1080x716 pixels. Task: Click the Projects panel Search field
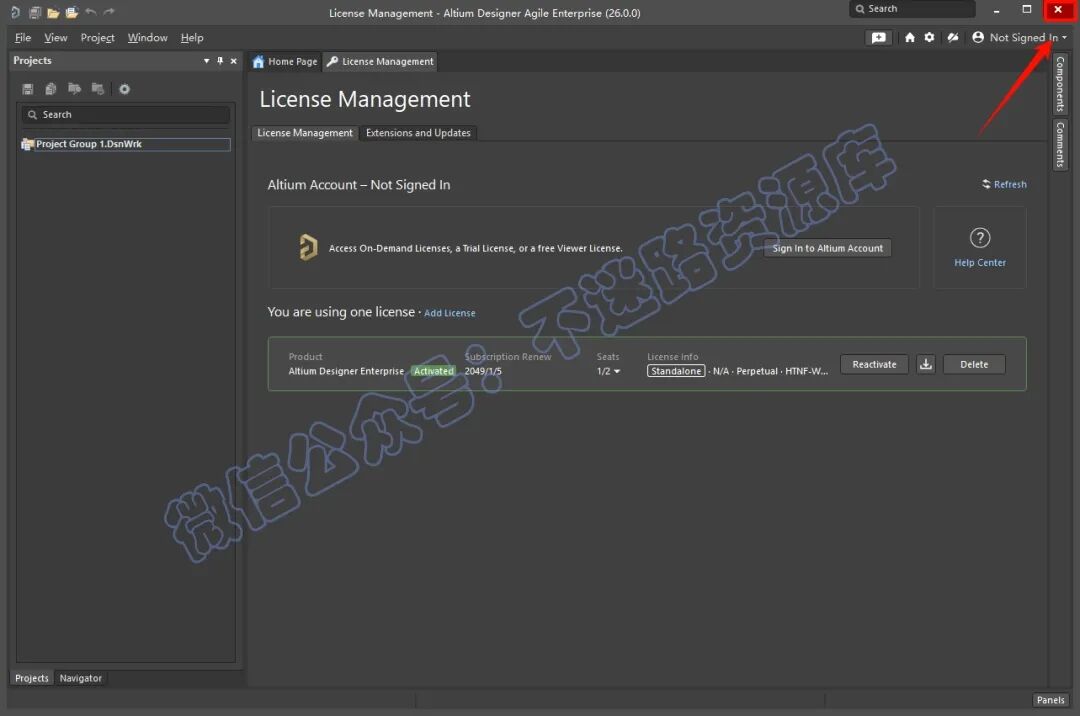(x=126, y=114)
